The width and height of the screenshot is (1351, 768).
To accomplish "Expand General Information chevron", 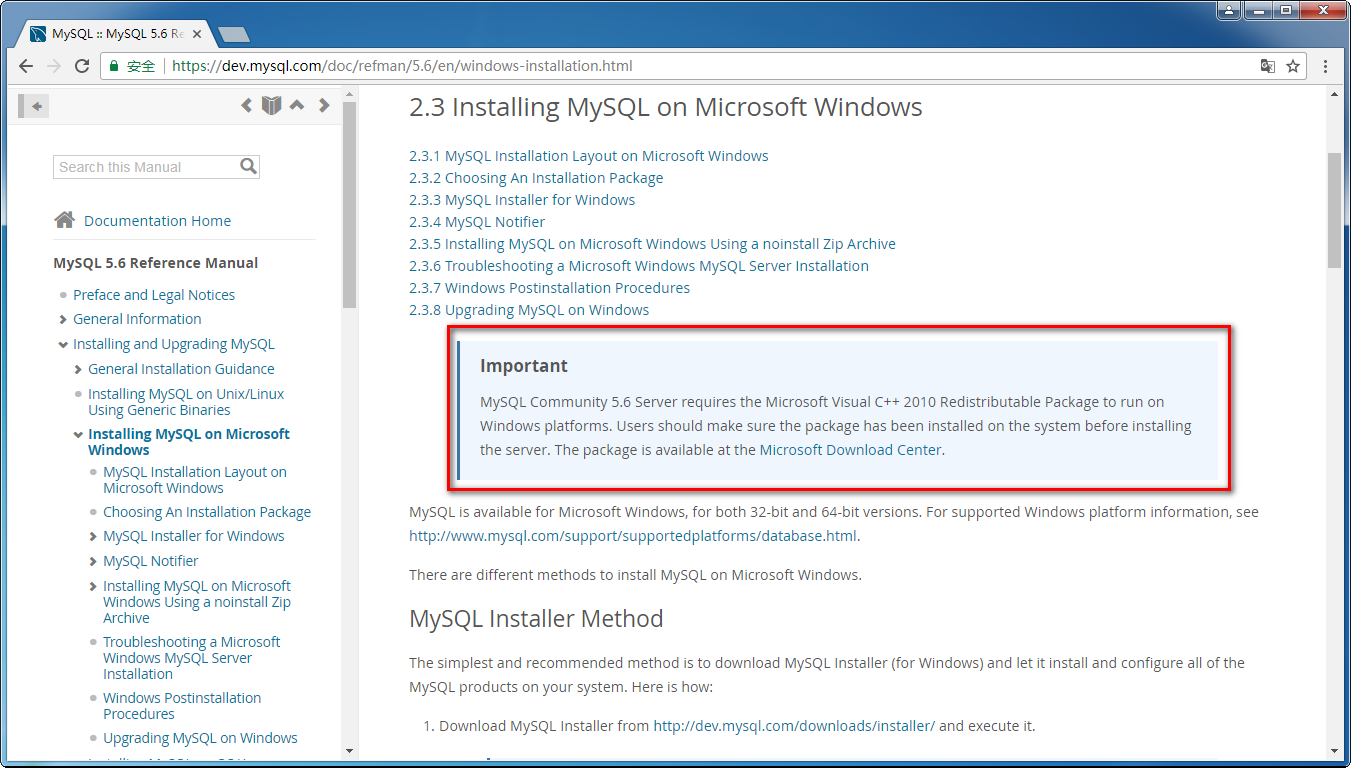I will (63, 319).
